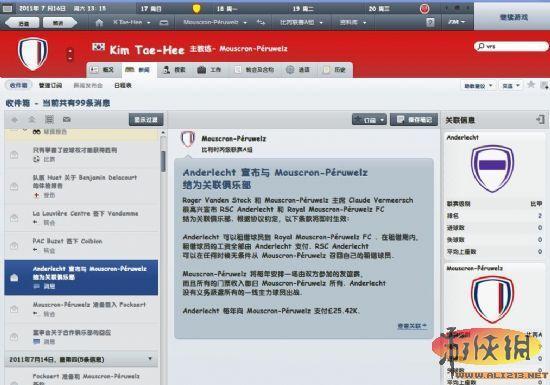Click the add icon right of the star
The height and width of the screenshot is (385, 550).
[x=544, y=85]
